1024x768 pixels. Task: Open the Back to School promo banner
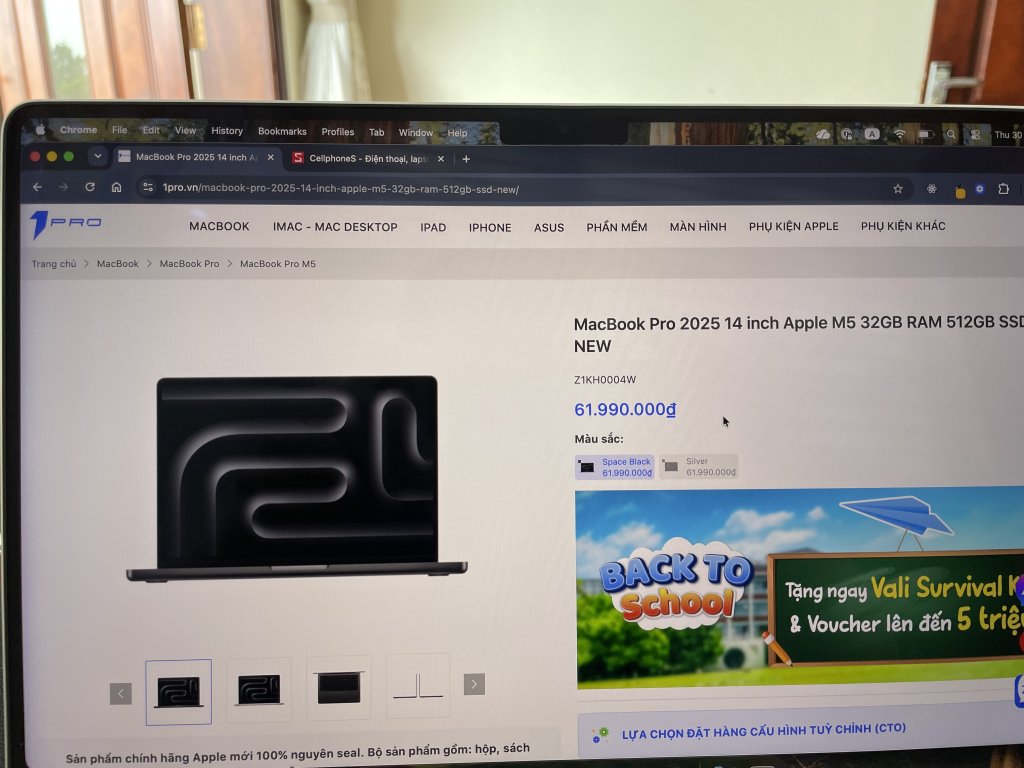click(799, 588)
